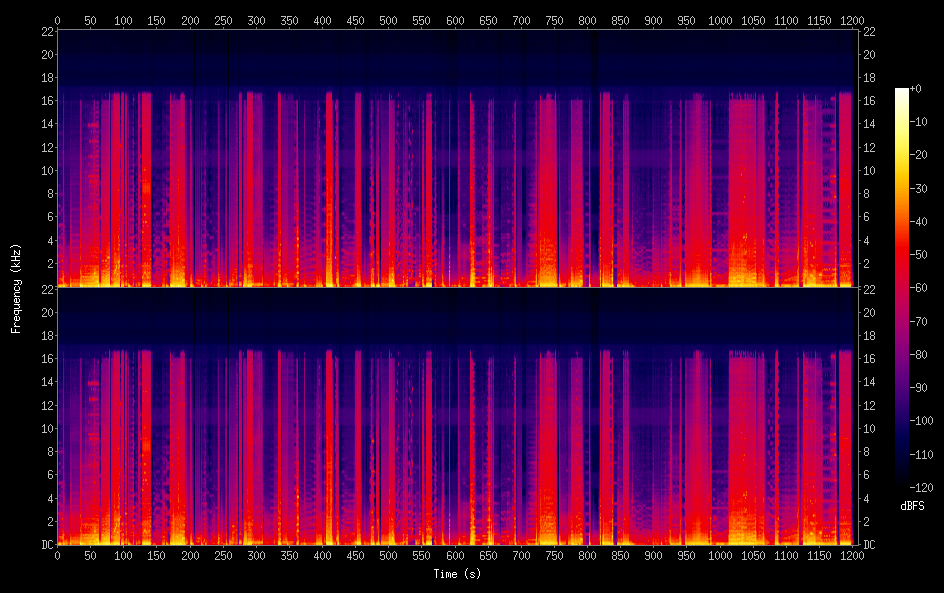This screenshot has width=944, height=593.
Task: Click the DC label on the left frequency axis
Action: click(x=44, y=545)
